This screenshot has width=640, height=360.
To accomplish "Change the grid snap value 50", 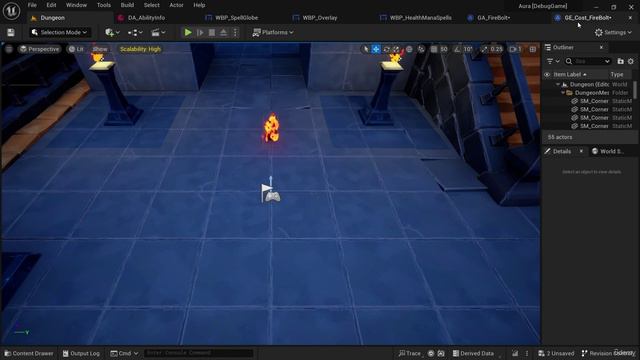I will coord(444,49).
